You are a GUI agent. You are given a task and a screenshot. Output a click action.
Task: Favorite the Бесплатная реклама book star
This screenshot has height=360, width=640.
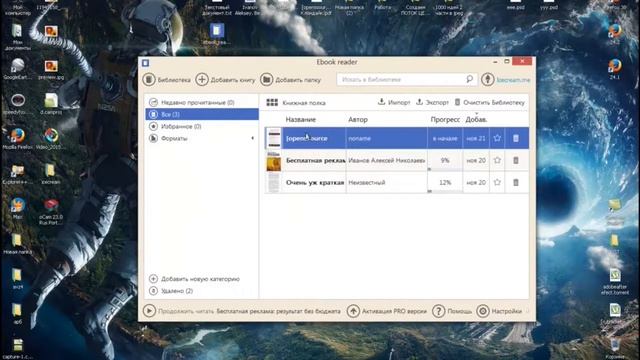(x=497, y=160)
